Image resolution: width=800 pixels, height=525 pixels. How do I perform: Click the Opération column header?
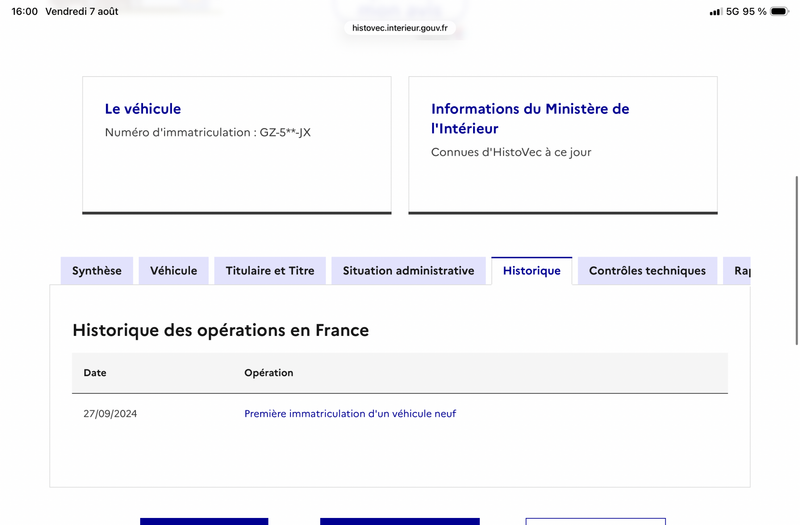tap(269, 373)
